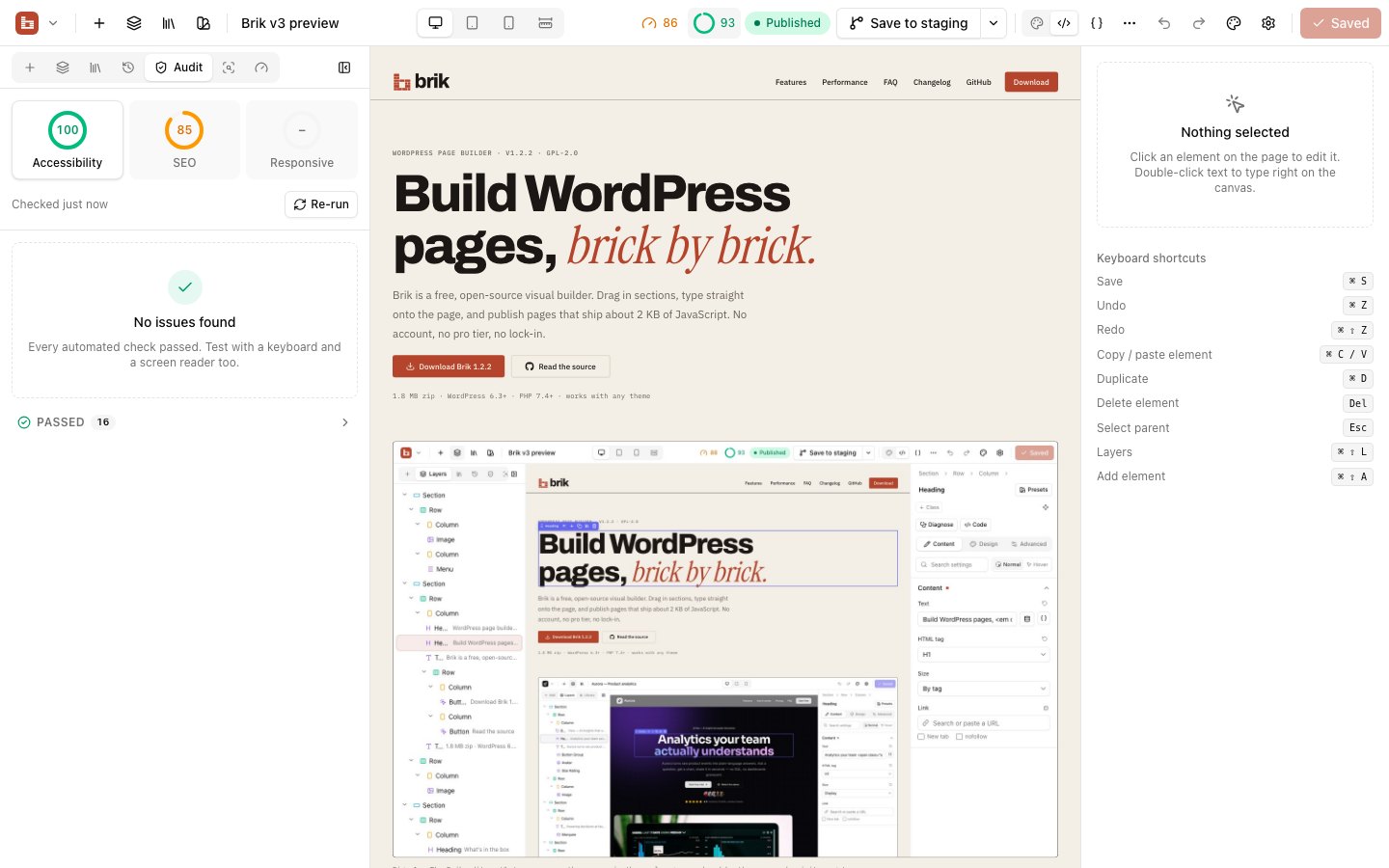The image size is (1389, 868).
Task: Switch to tablet viewport preview
Action: pyautogui.click(x=473, y=23)
